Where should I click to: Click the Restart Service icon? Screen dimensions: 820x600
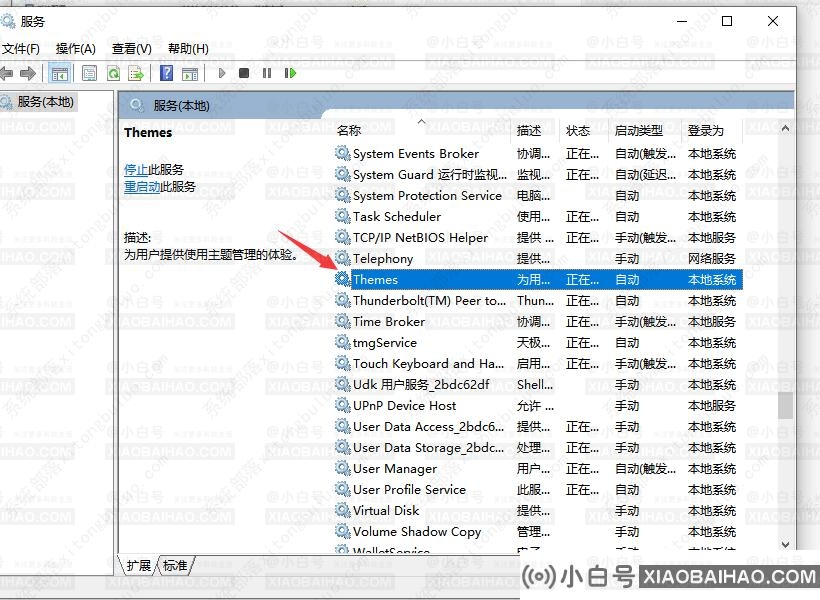click(x=290, y=73)
